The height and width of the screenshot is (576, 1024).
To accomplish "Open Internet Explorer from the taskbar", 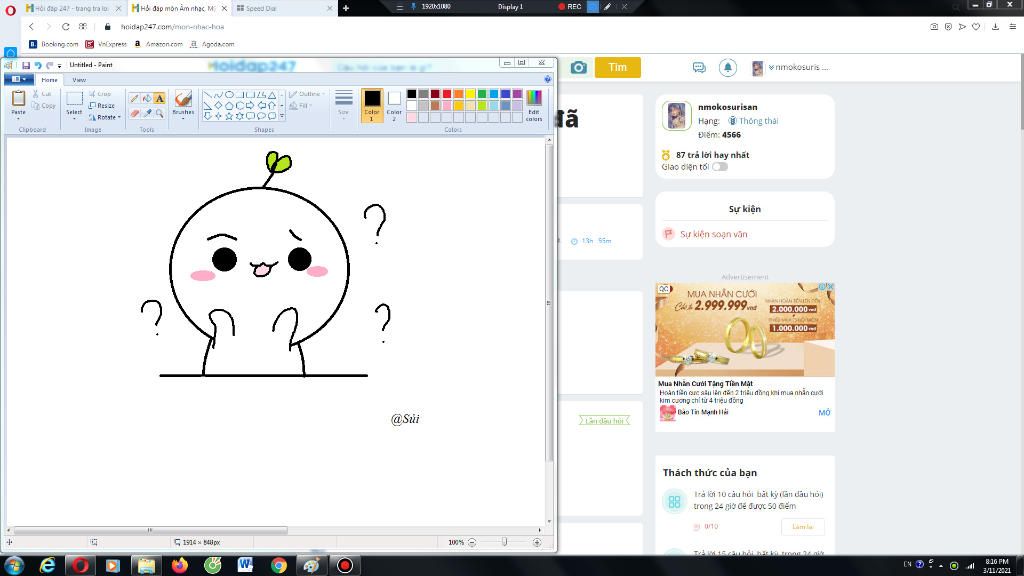I will point(47,566).
